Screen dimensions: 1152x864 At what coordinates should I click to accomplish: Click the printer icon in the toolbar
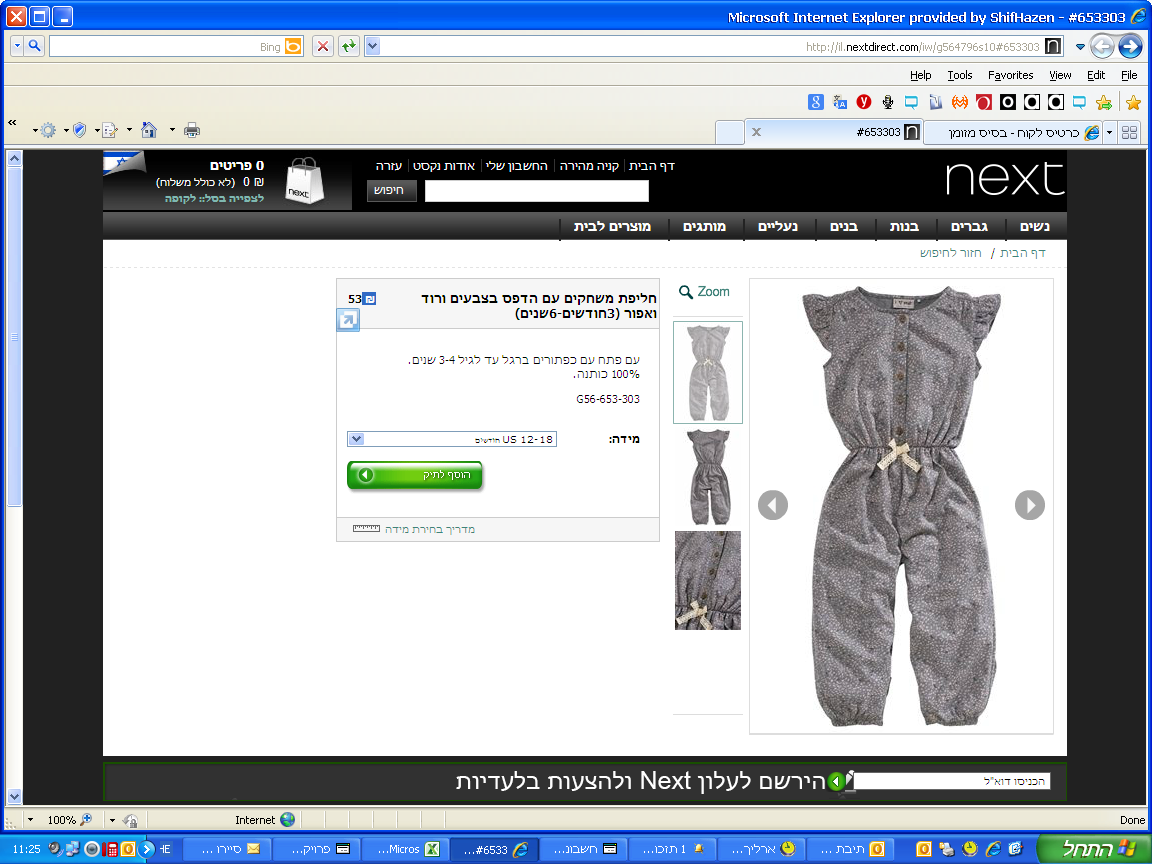click(x=192, y=130)
